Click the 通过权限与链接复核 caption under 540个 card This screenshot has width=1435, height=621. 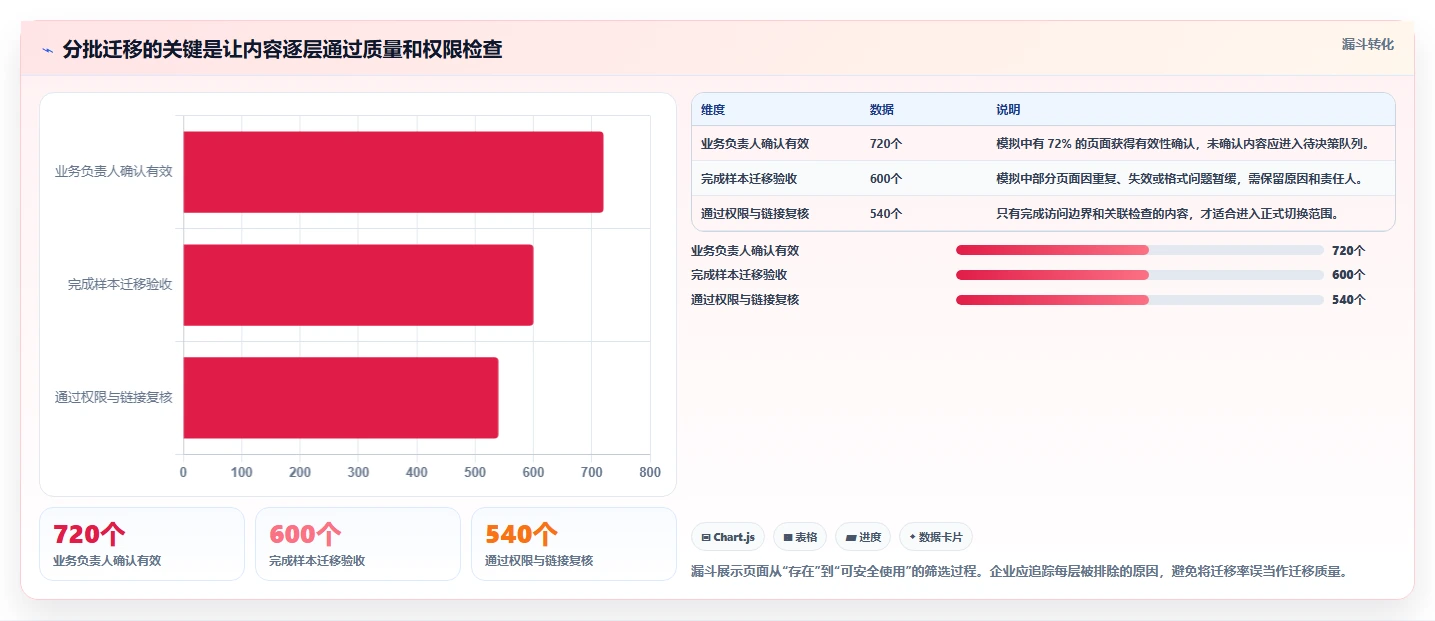tap(539, 561)
